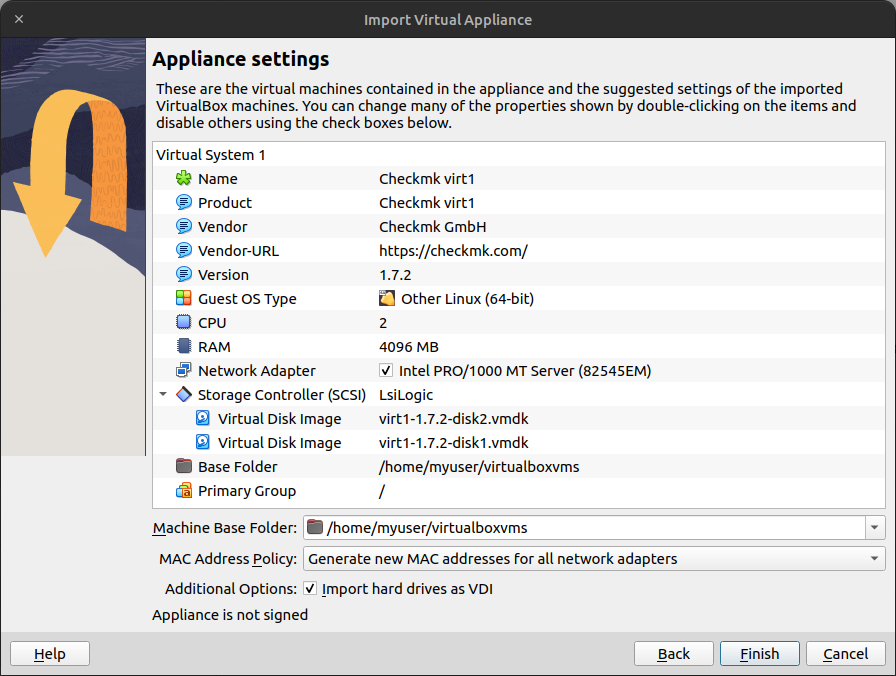Click the Name row icon beside Checkmk virt1
Image resolution: width=896 pixels, height=676 pixels.
[185, 179]
